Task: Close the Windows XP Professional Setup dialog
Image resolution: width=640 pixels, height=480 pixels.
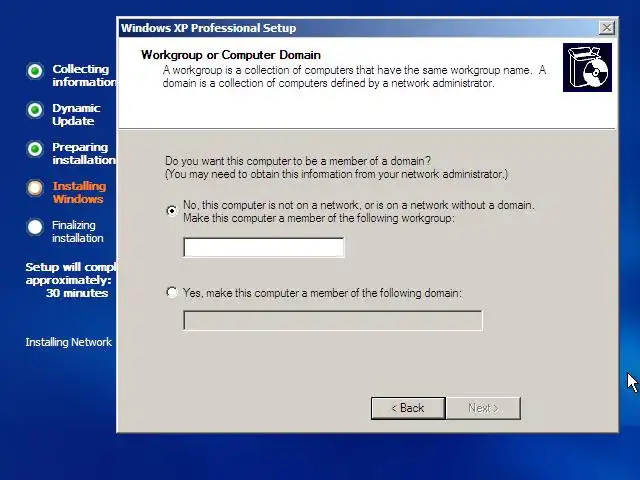Action: pyautogui.click(x=607, y=28)
